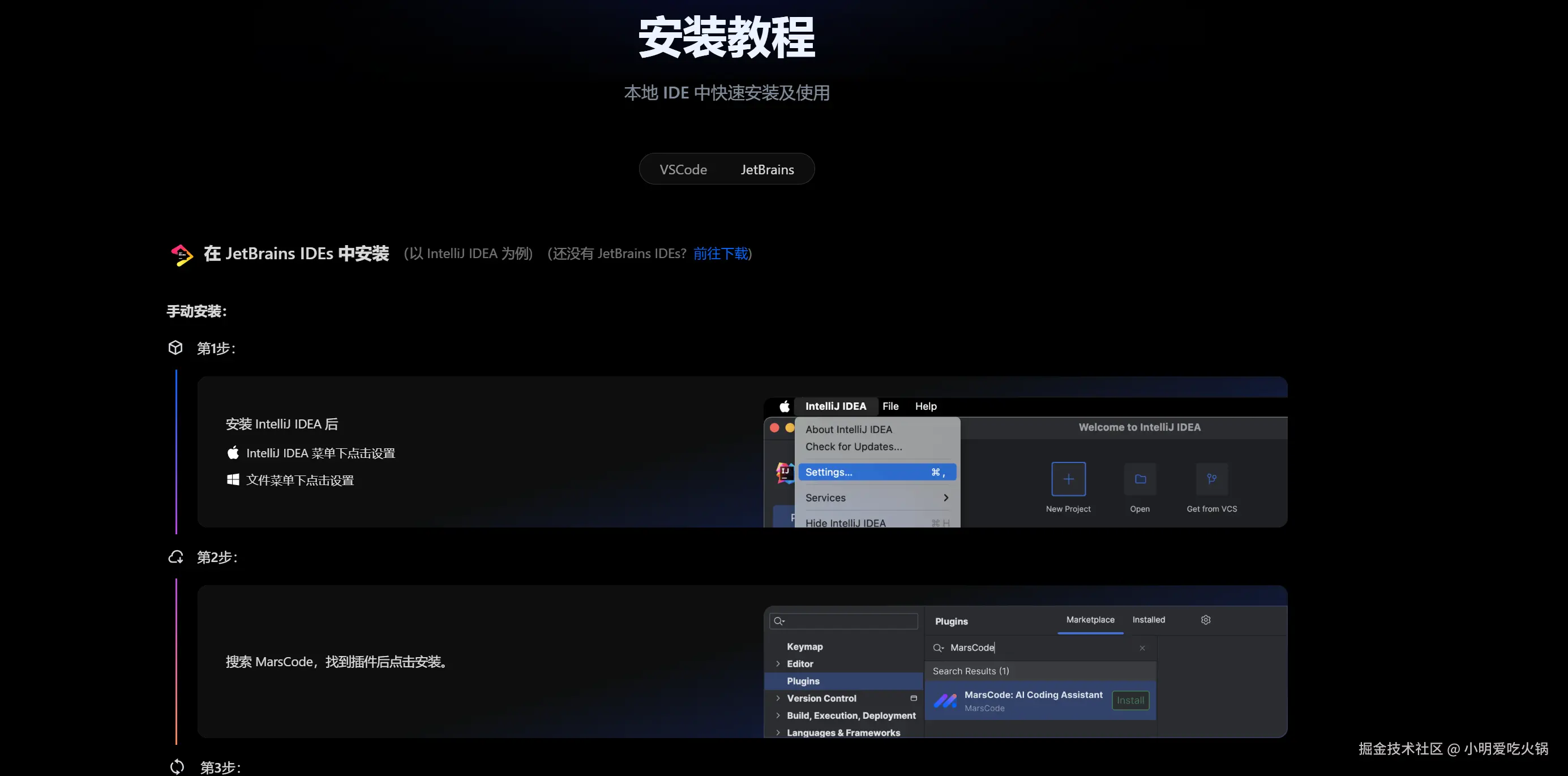Open the Services submenu arrow
This screenshot has height=776, width=1568.
coord(945,498)
